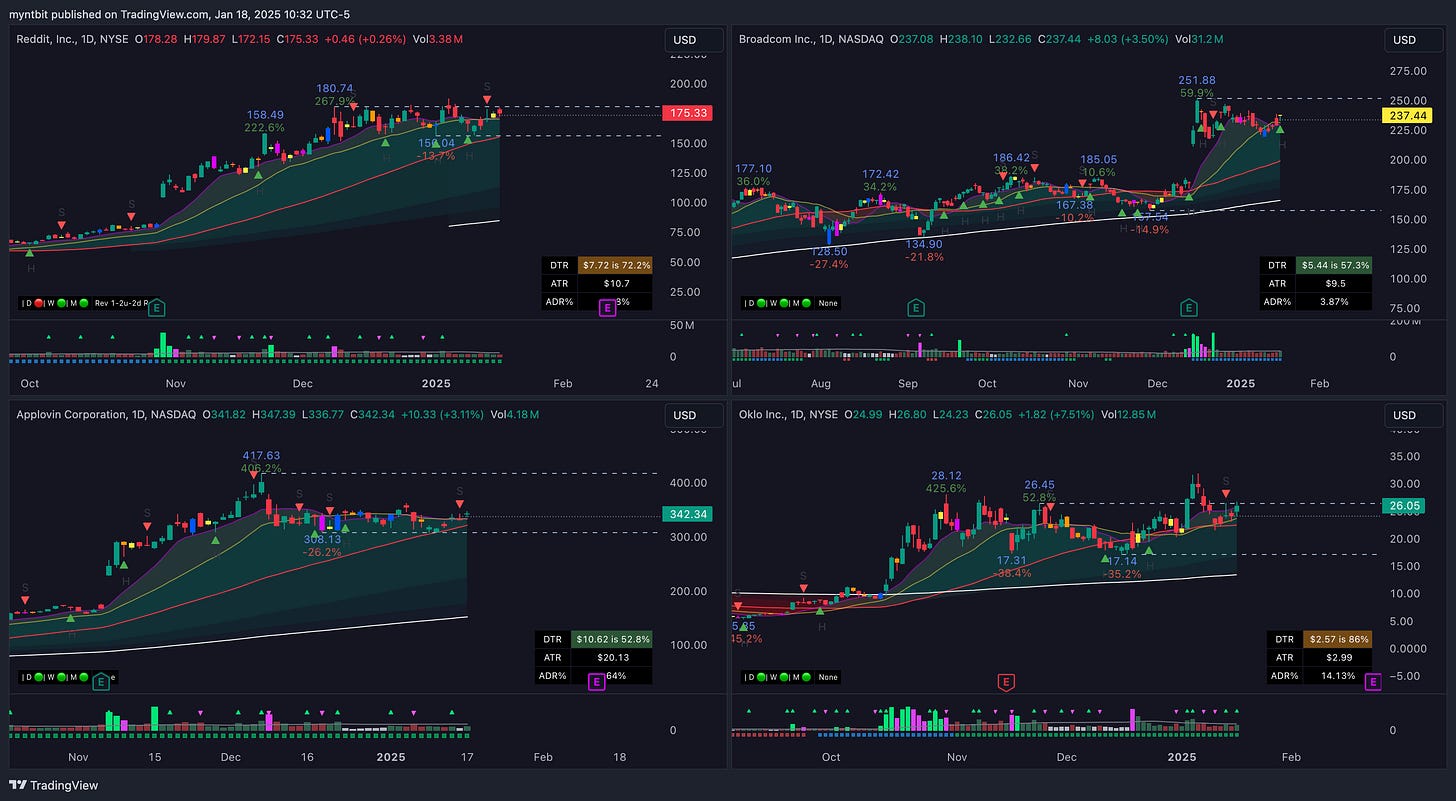Open the USD currency selector on the Oklo chart
The height and width of the screenshot is (801, 1456).
(1414, 415)
